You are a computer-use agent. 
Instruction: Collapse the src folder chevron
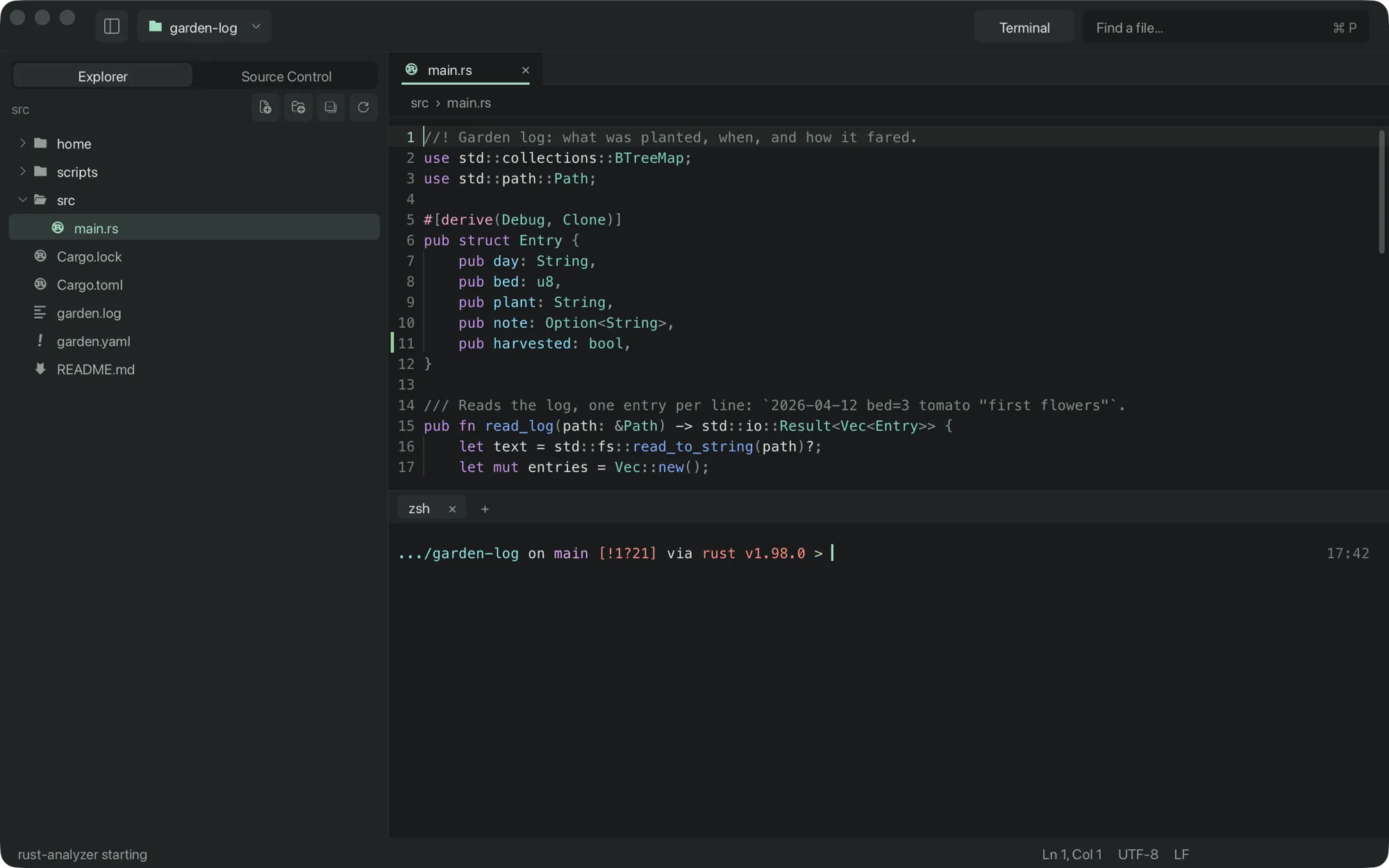pos(22,199)
